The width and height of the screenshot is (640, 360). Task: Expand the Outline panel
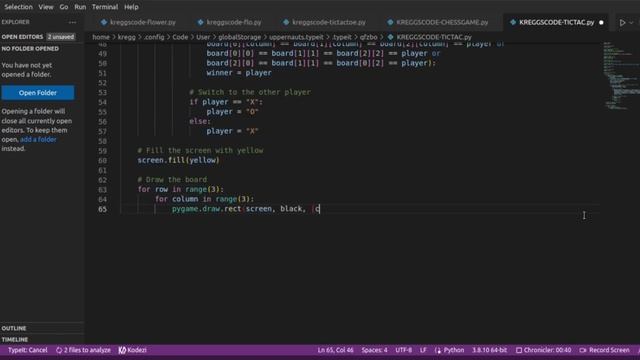click(x=14, y=328)
